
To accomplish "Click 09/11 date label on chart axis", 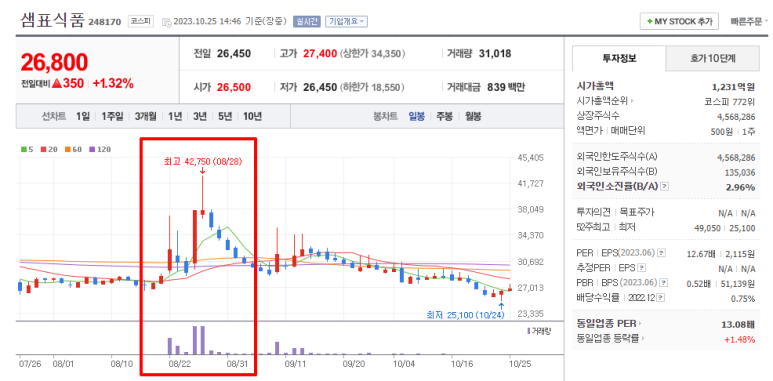I will (295, 364).
